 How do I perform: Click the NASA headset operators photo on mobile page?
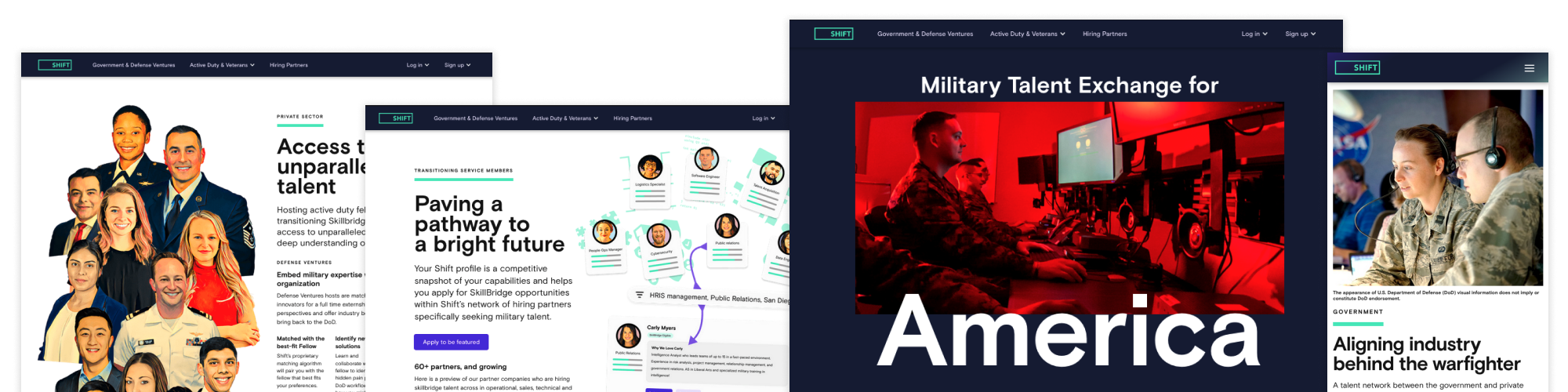[1438, 187]
